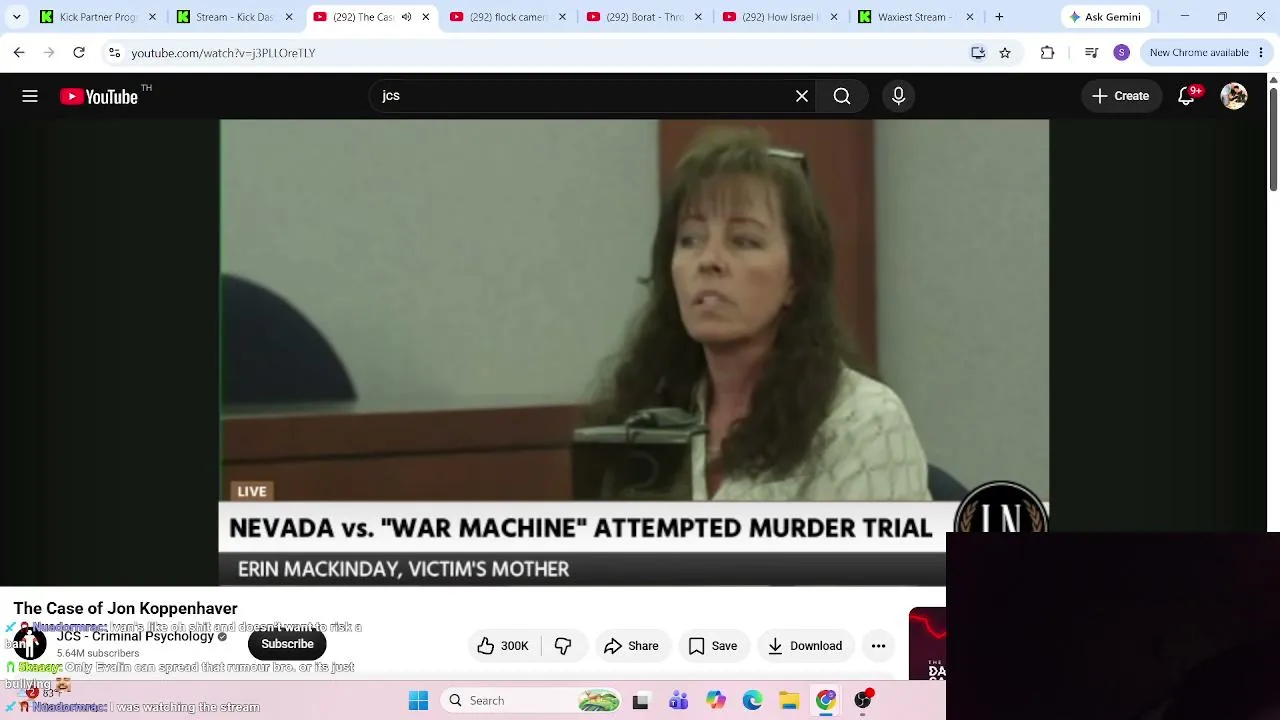
Task: Click the page vertical scrollbar
Action: [x=1273, y=140]
